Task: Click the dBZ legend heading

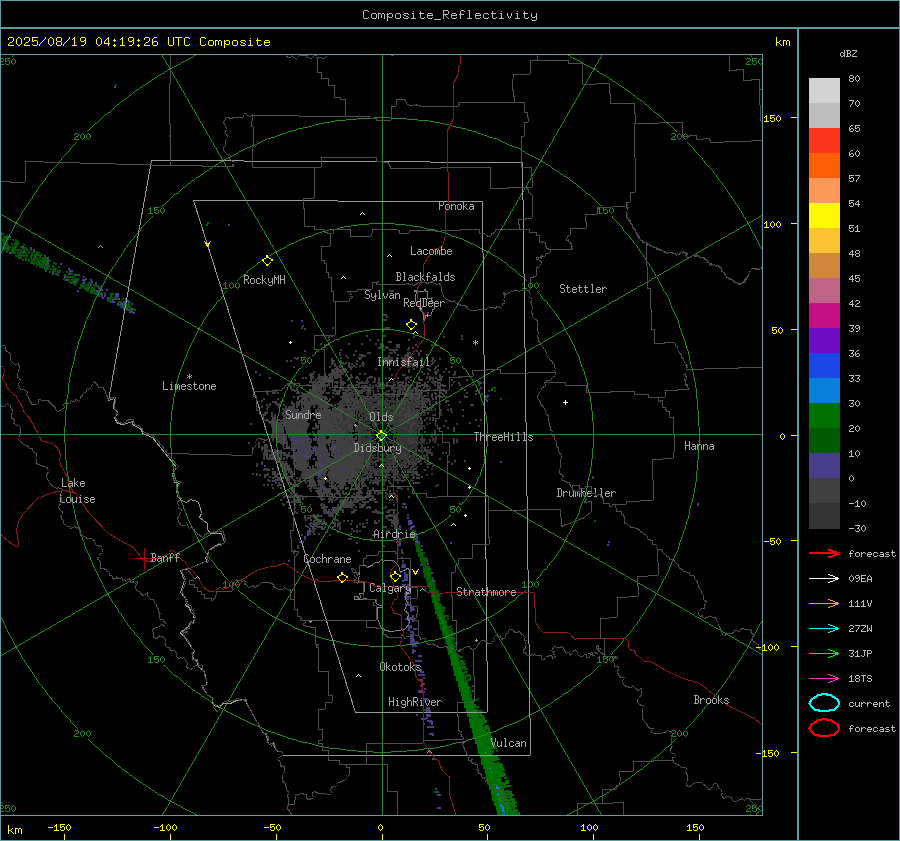Action: [x=848, y=53]
